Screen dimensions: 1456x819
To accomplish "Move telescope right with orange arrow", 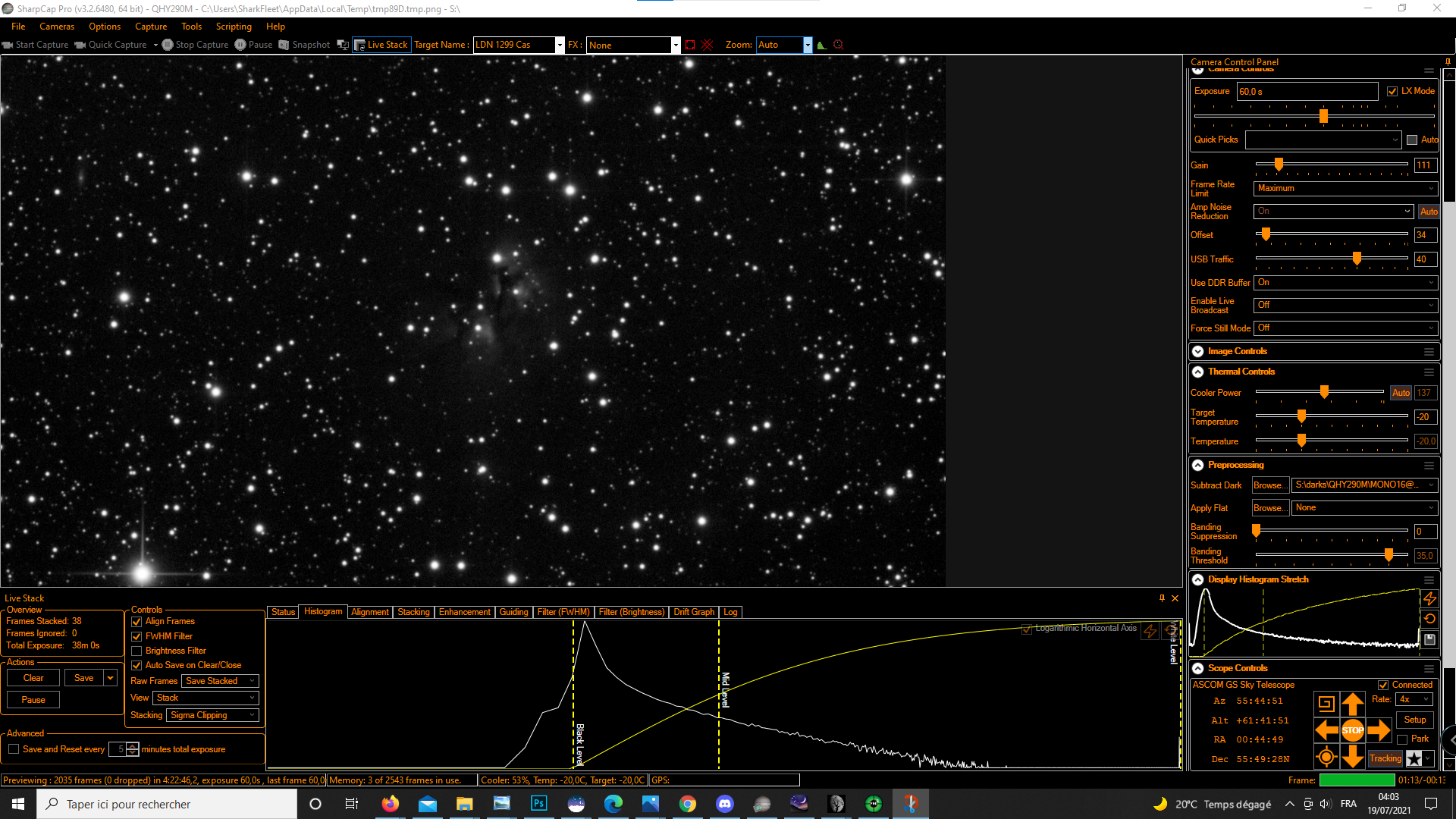I will click(1379, 730).
